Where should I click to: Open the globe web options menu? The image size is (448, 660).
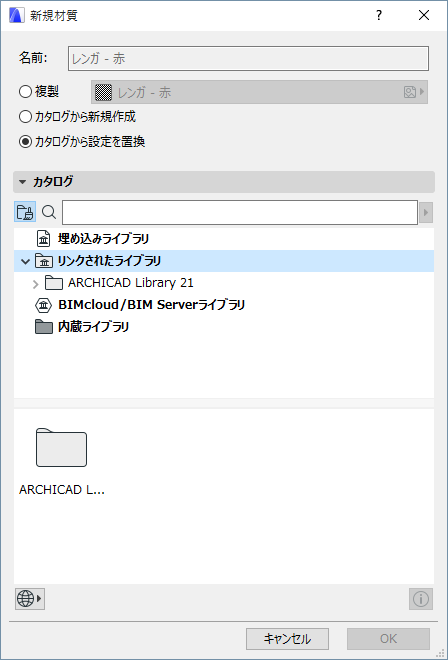[x=30, y=599]
